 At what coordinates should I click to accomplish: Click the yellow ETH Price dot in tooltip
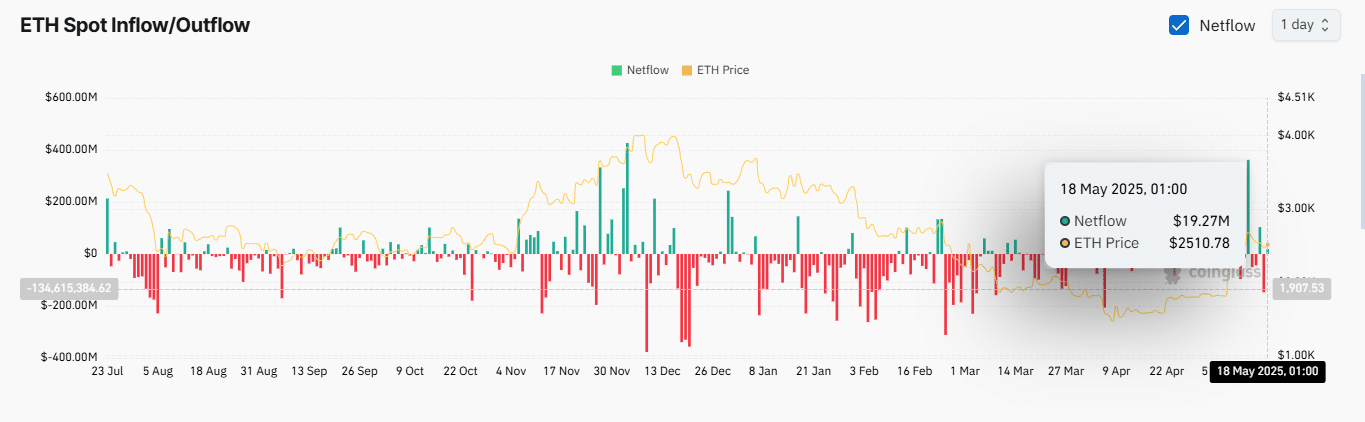1065,243
